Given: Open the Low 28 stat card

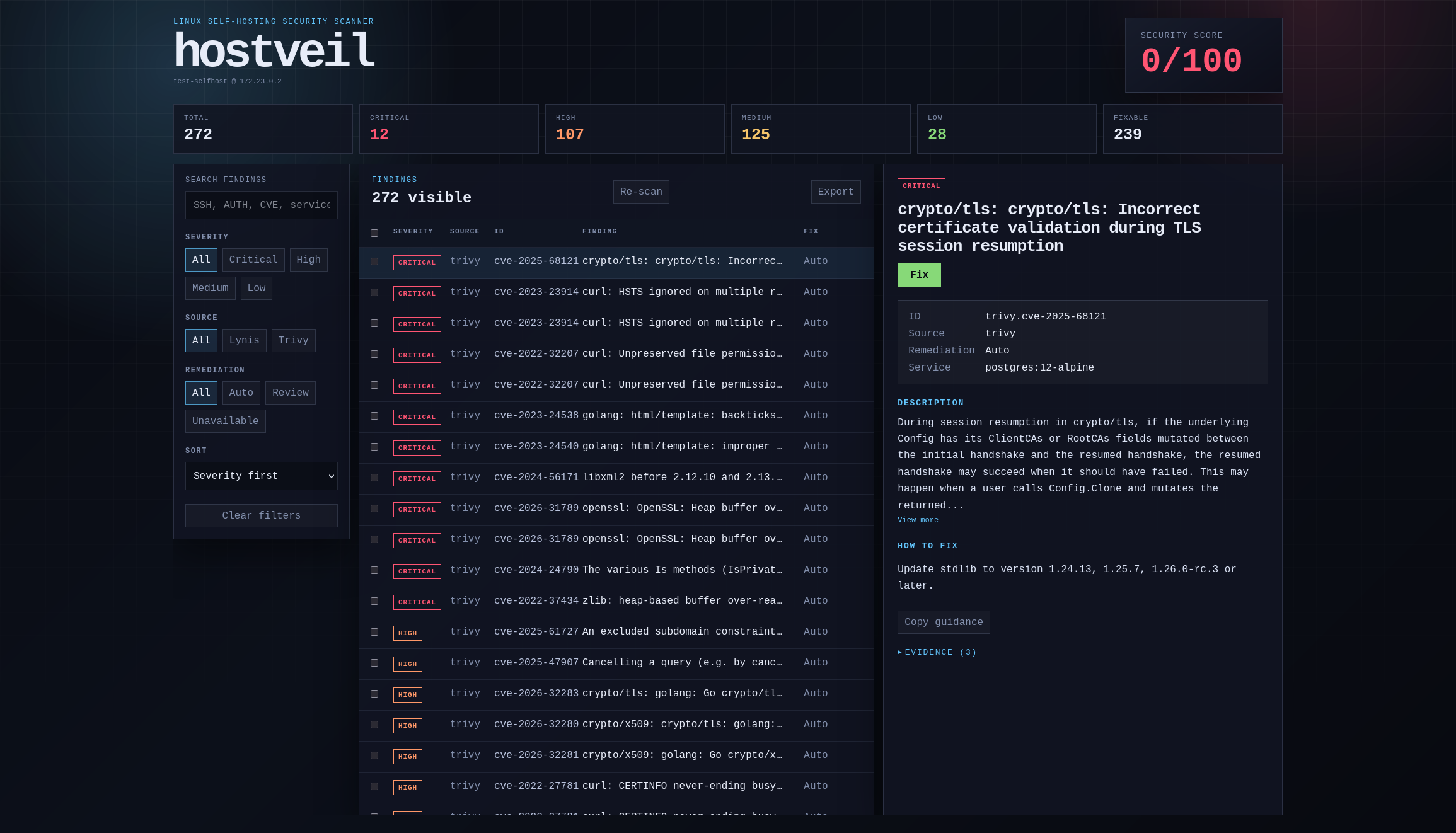Looking at the screenshot, I should pos(1007,129).
